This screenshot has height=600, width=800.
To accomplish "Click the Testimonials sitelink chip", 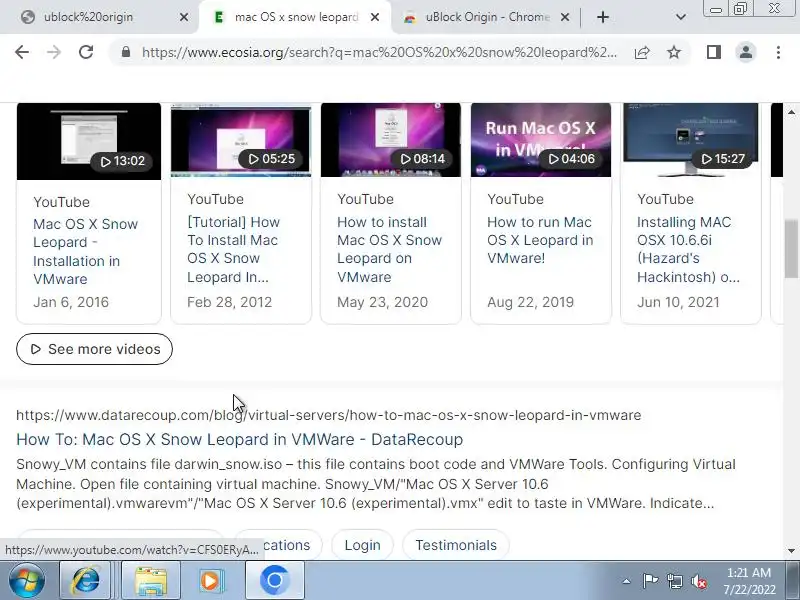I will (x=456, y=545).
